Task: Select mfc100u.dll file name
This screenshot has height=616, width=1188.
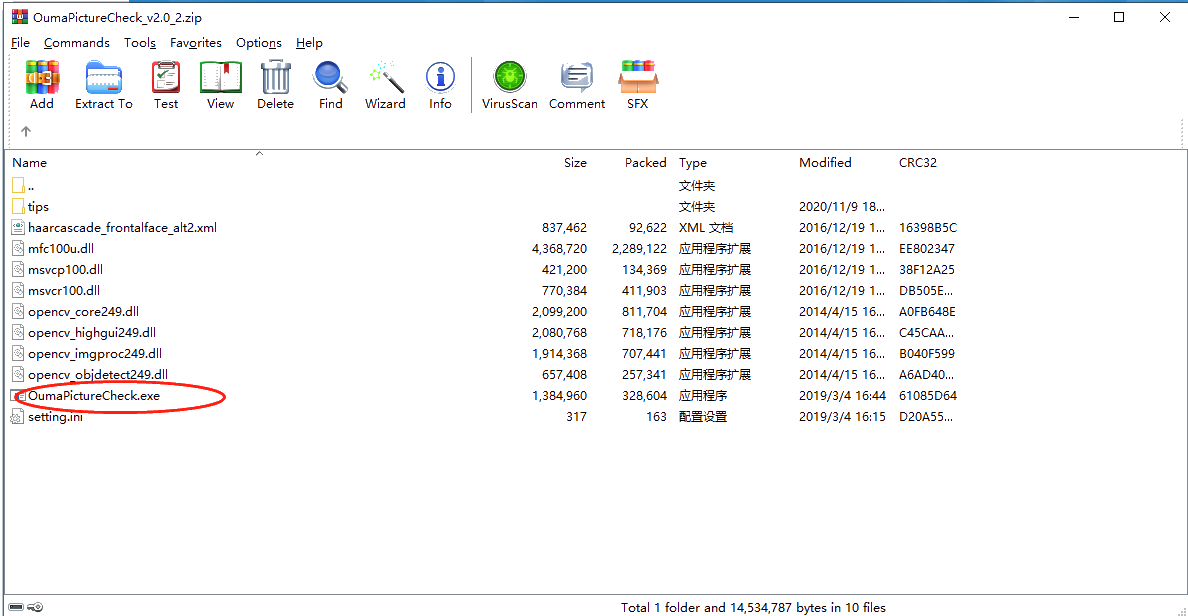Action: (x=61, y=249)
